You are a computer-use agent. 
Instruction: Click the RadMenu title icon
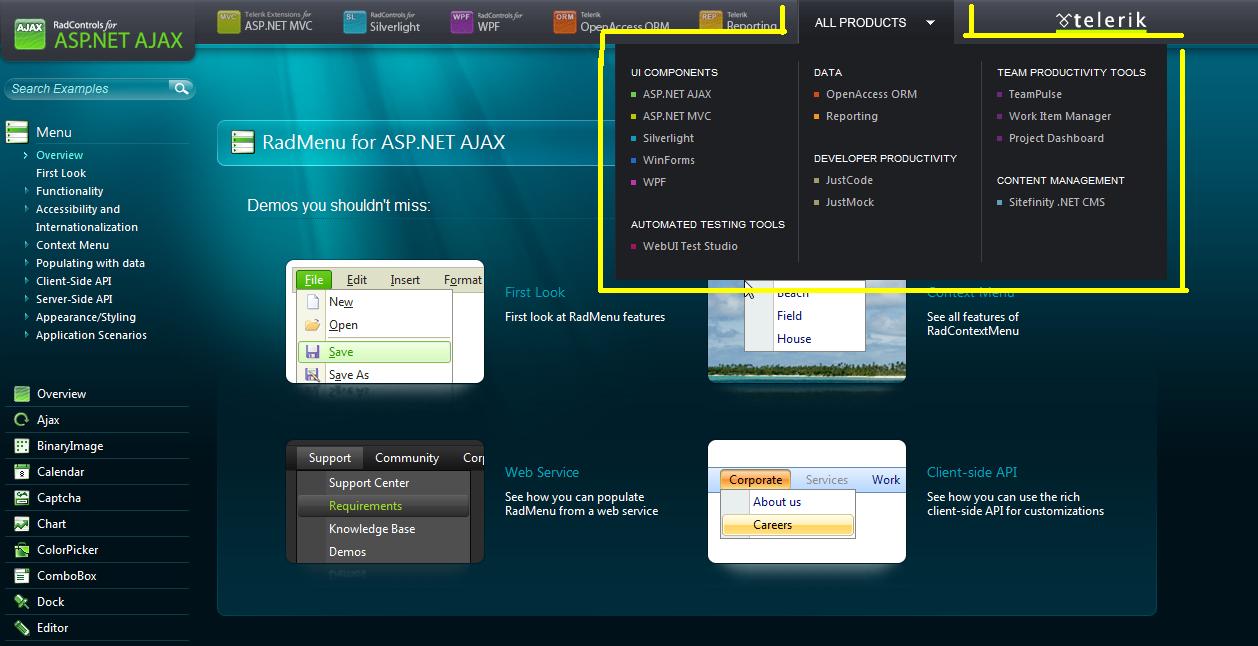[243, 142]
